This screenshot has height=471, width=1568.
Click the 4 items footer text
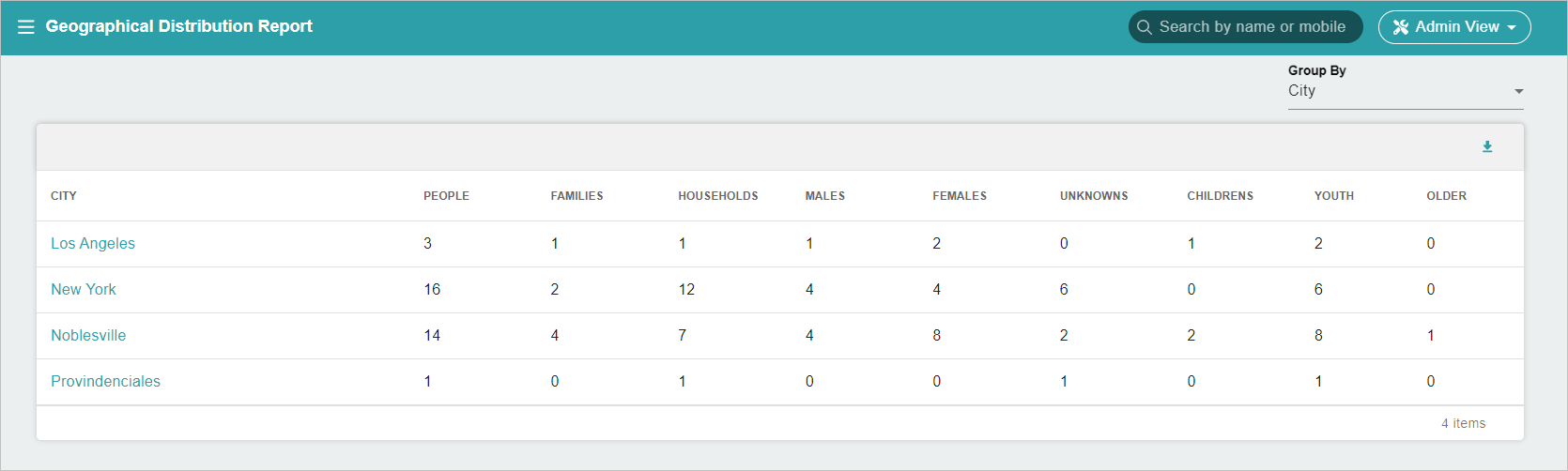coord(1464,423)
